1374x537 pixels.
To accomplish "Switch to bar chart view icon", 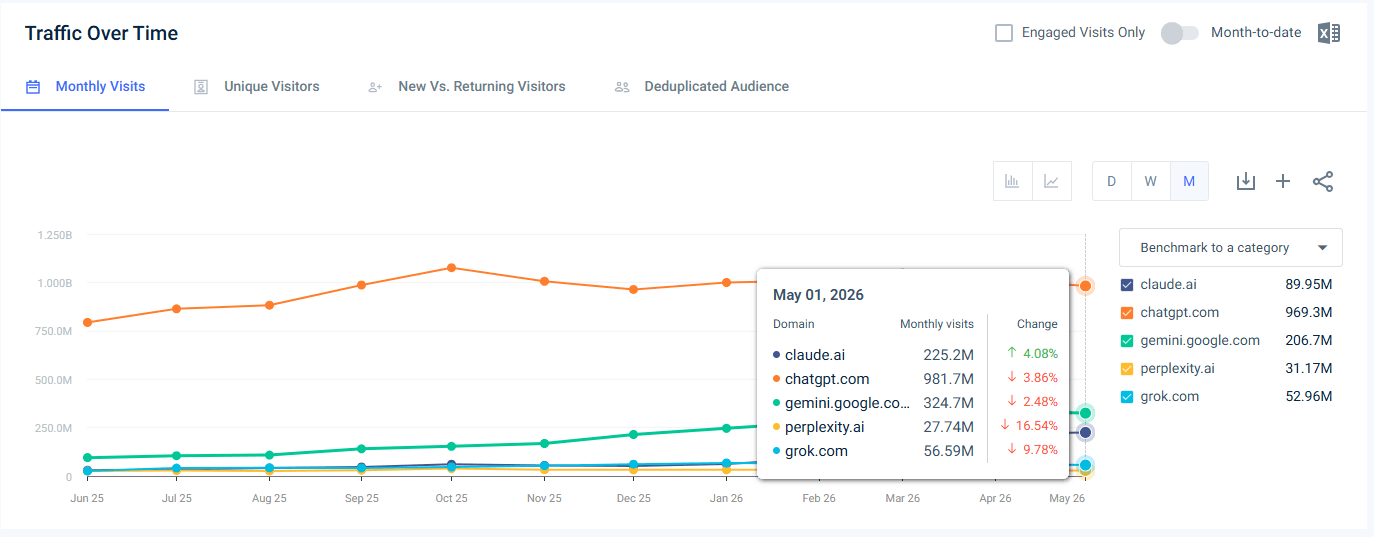I will 1012,181.
